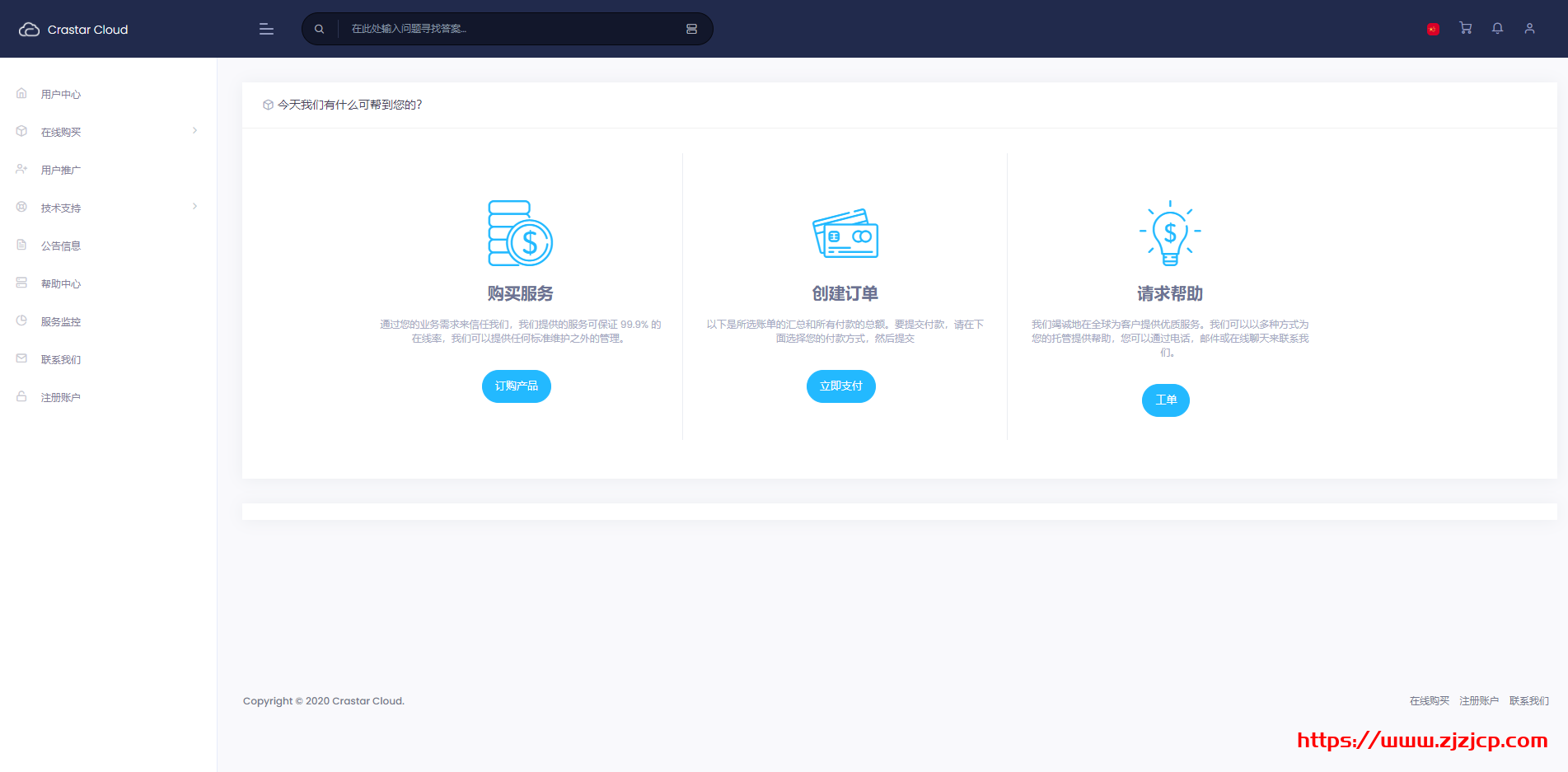
Task: Click the 用户中心 home icon
Action: tap(21, 93)
